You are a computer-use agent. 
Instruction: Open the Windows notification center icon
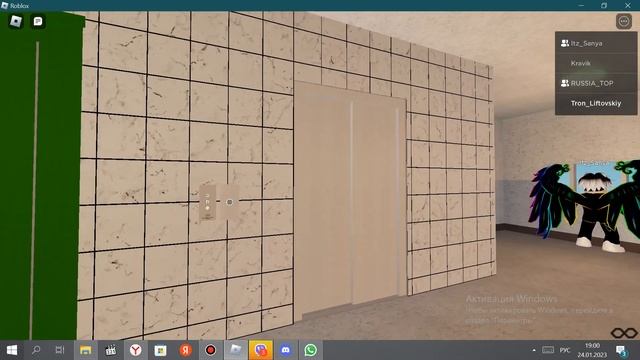pyautogui.click(x=621, y=350)
